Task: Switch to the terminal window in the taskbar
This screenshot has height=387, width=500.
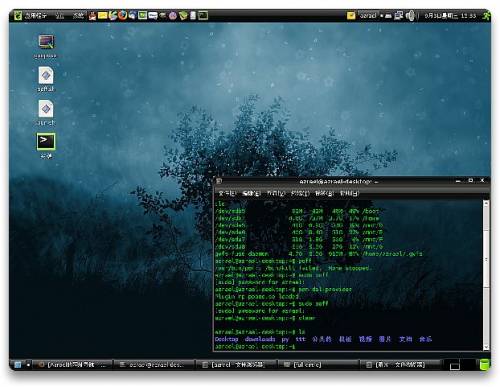Action: (x=153, y=365)
